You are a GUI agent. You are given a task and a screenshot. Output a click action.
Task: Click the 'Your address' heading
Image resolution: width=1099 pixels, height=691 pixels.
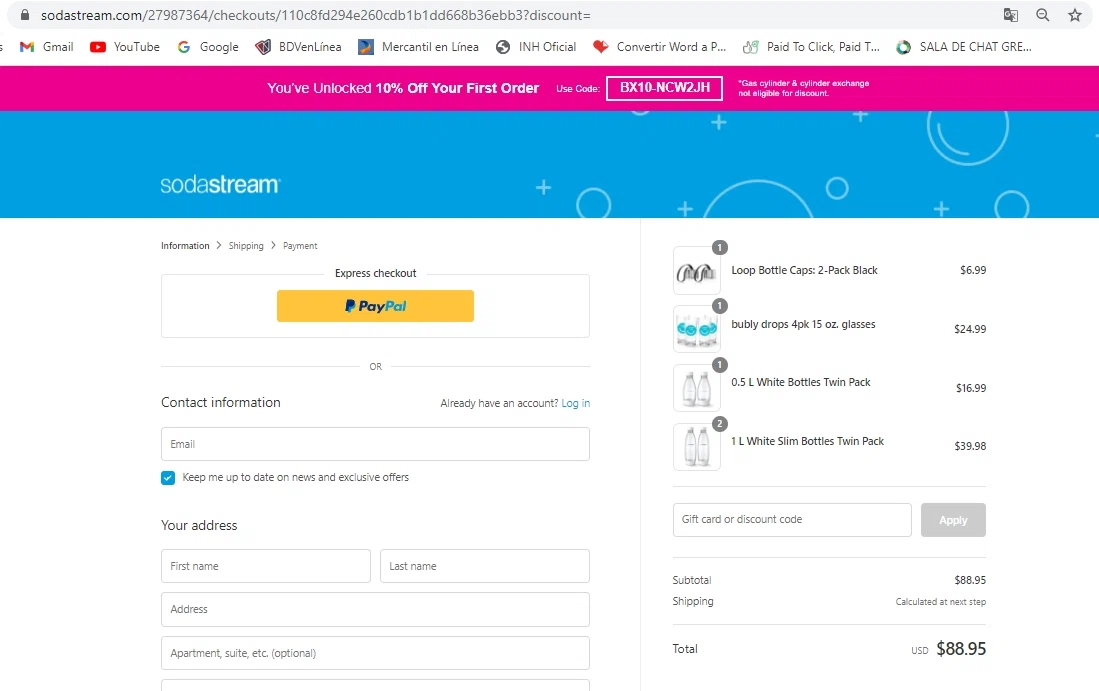[199, 526]
